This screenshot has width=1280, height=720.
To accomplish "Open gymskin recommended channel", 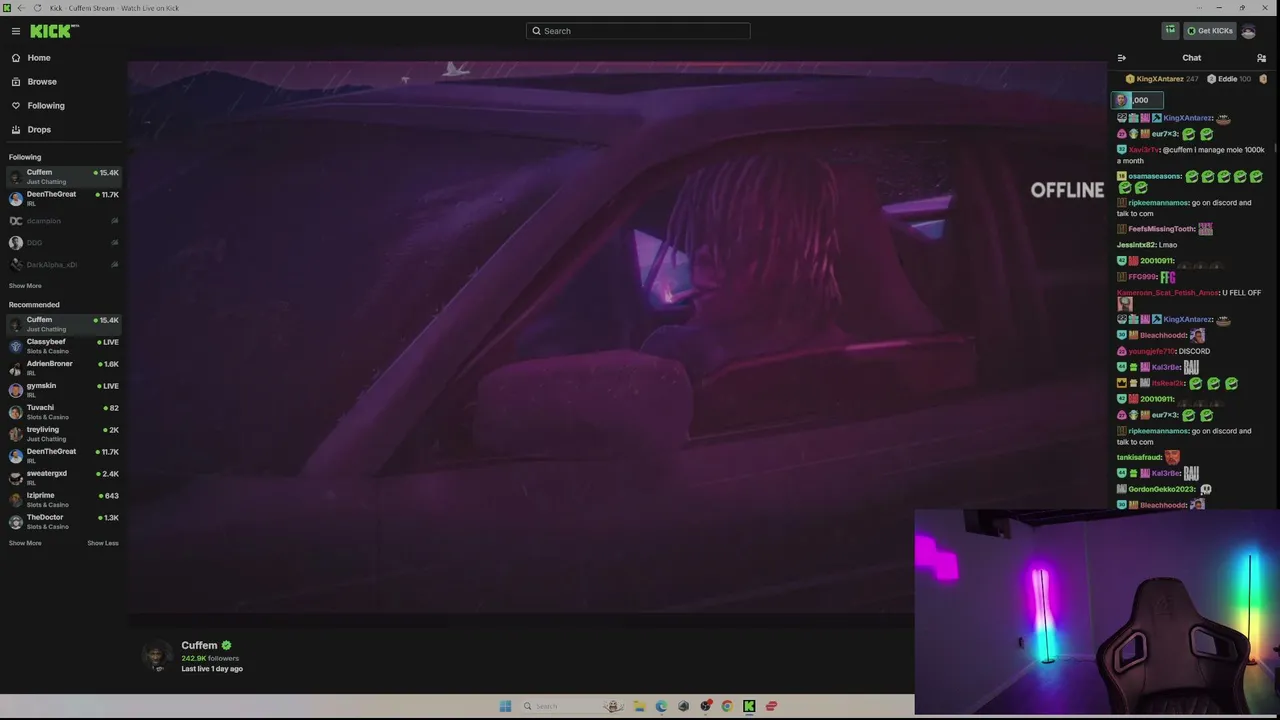I will click(x=64, y=390).
